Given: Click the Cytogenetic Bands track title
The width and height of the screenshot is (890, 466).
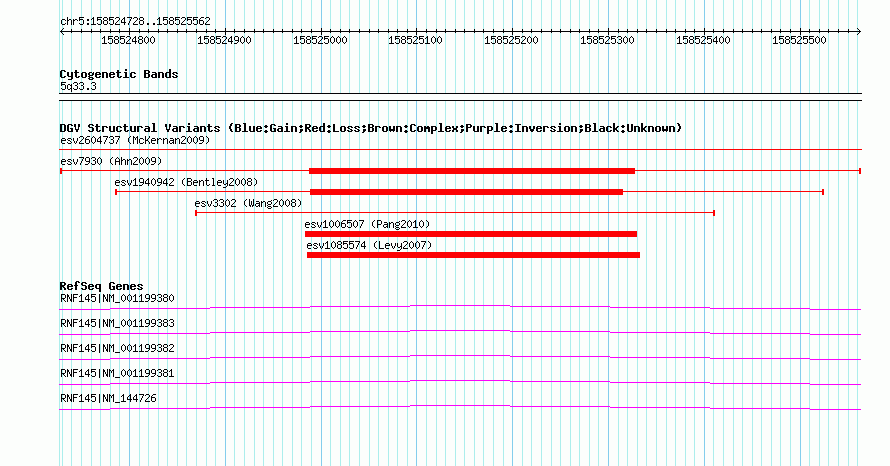Looking at the screenshot, I should (x=119, y=74).
